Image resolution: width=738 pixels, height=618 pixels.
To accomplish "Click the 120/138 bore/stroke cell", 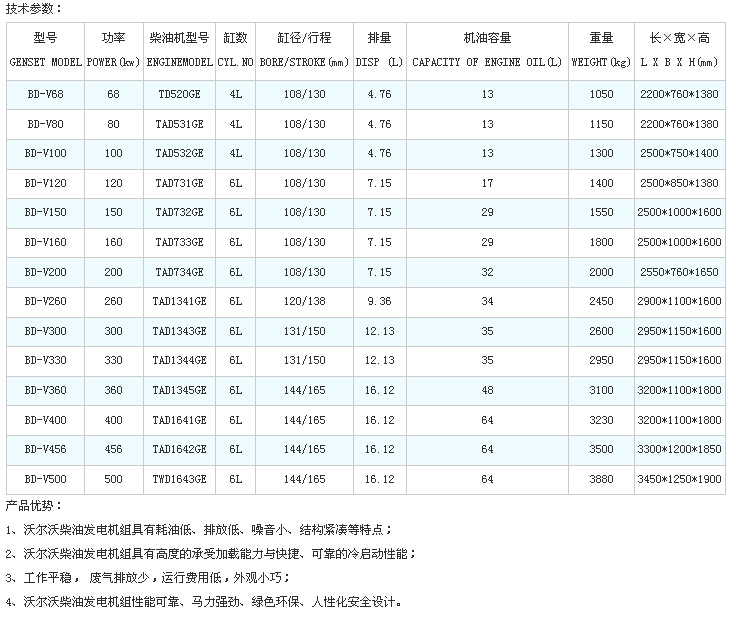I will pos(303,302).
